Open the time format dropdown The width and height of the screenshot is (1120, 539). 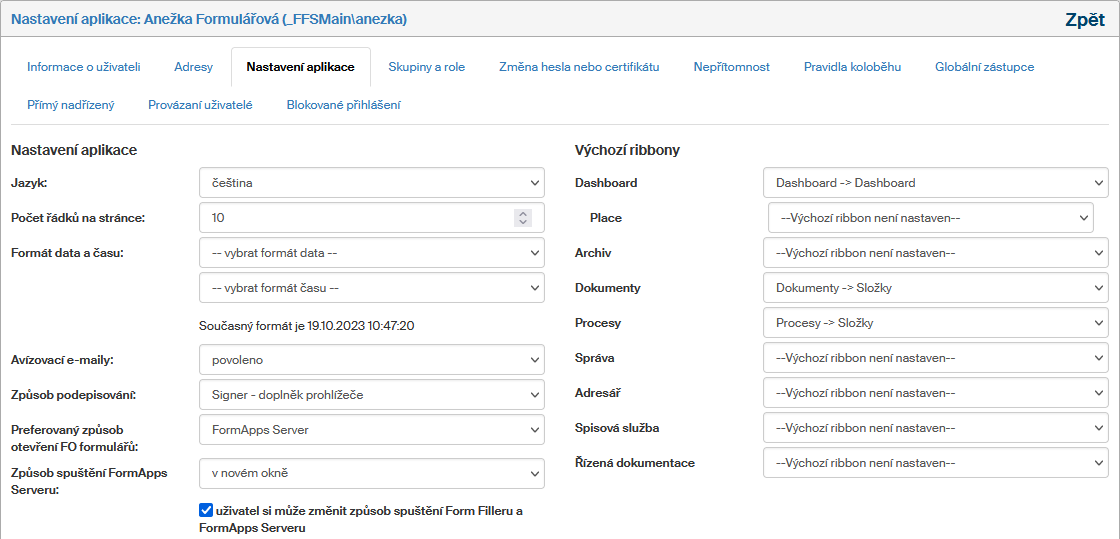372,288
